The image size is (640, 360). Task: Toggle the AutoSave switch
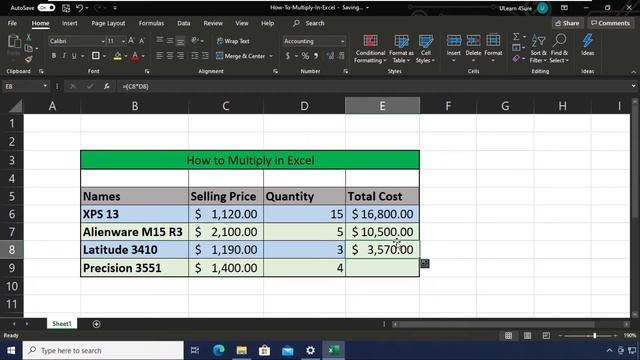(46, 8)
